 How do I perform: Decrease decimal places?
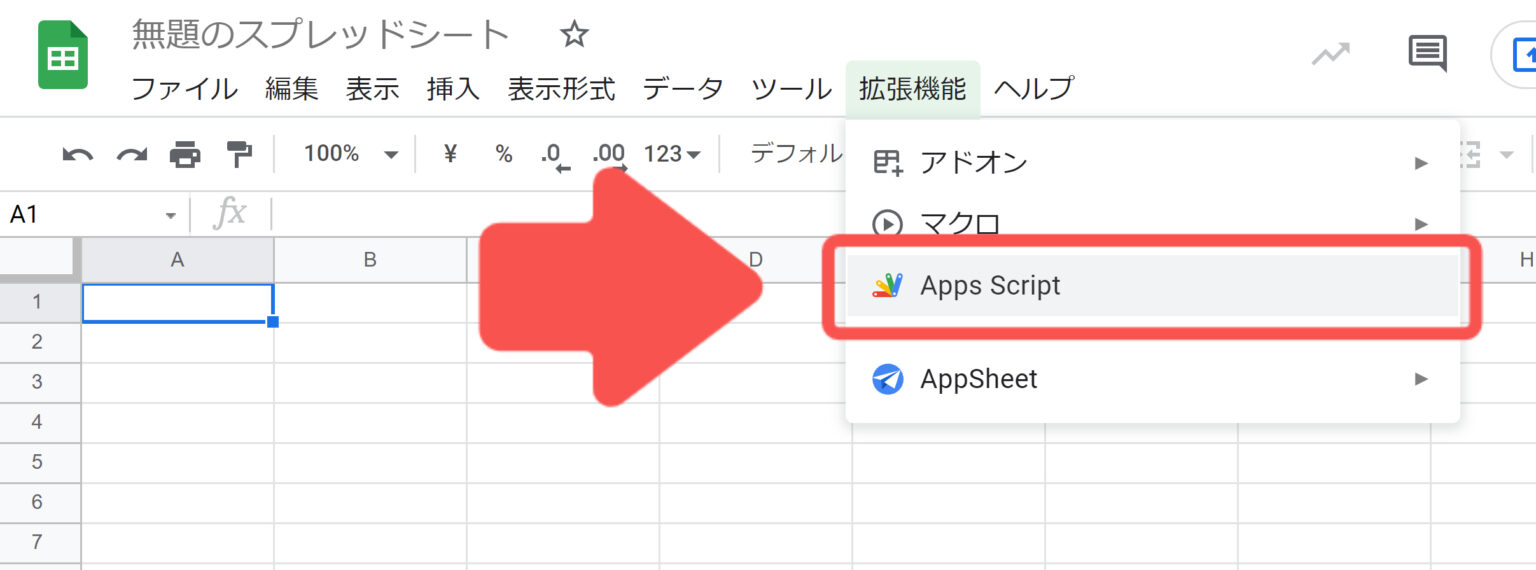click(x=553, y=156)
